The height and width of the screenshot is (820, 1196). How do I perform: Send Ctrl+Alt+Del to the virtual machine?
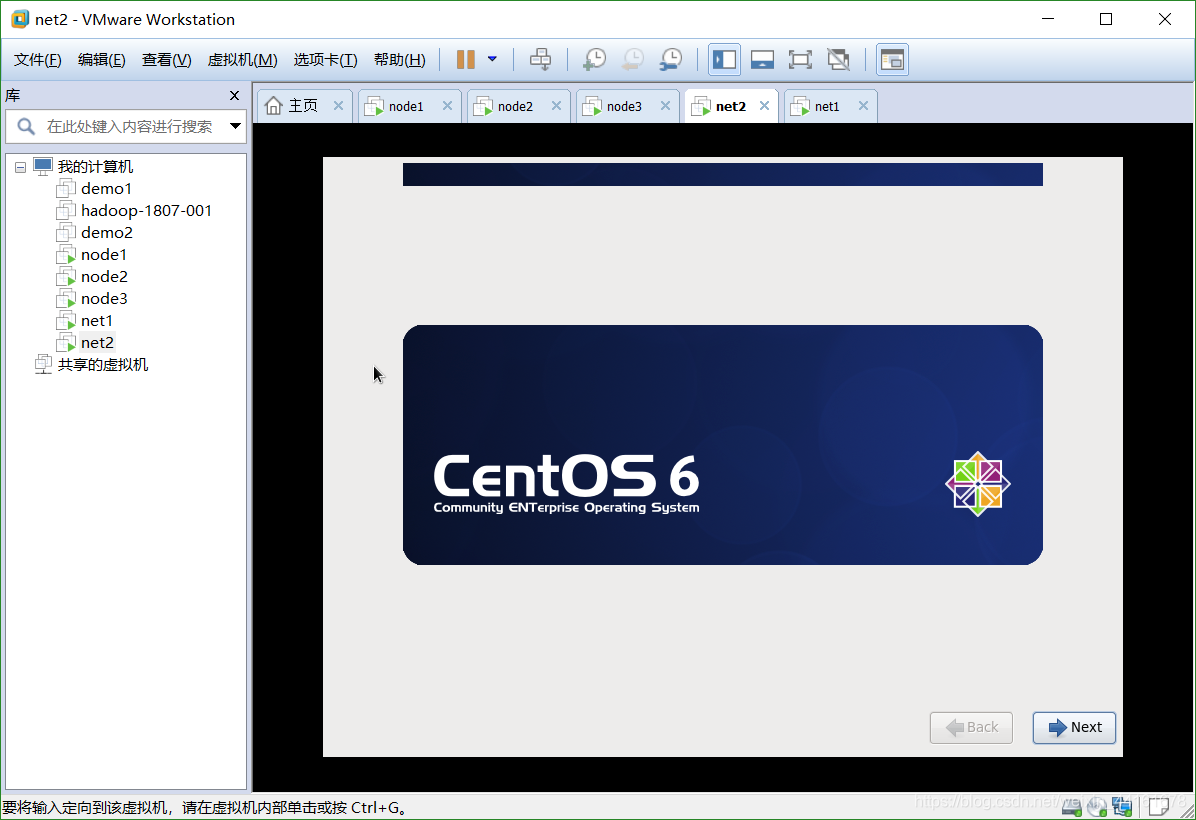(x=541, y=59)
